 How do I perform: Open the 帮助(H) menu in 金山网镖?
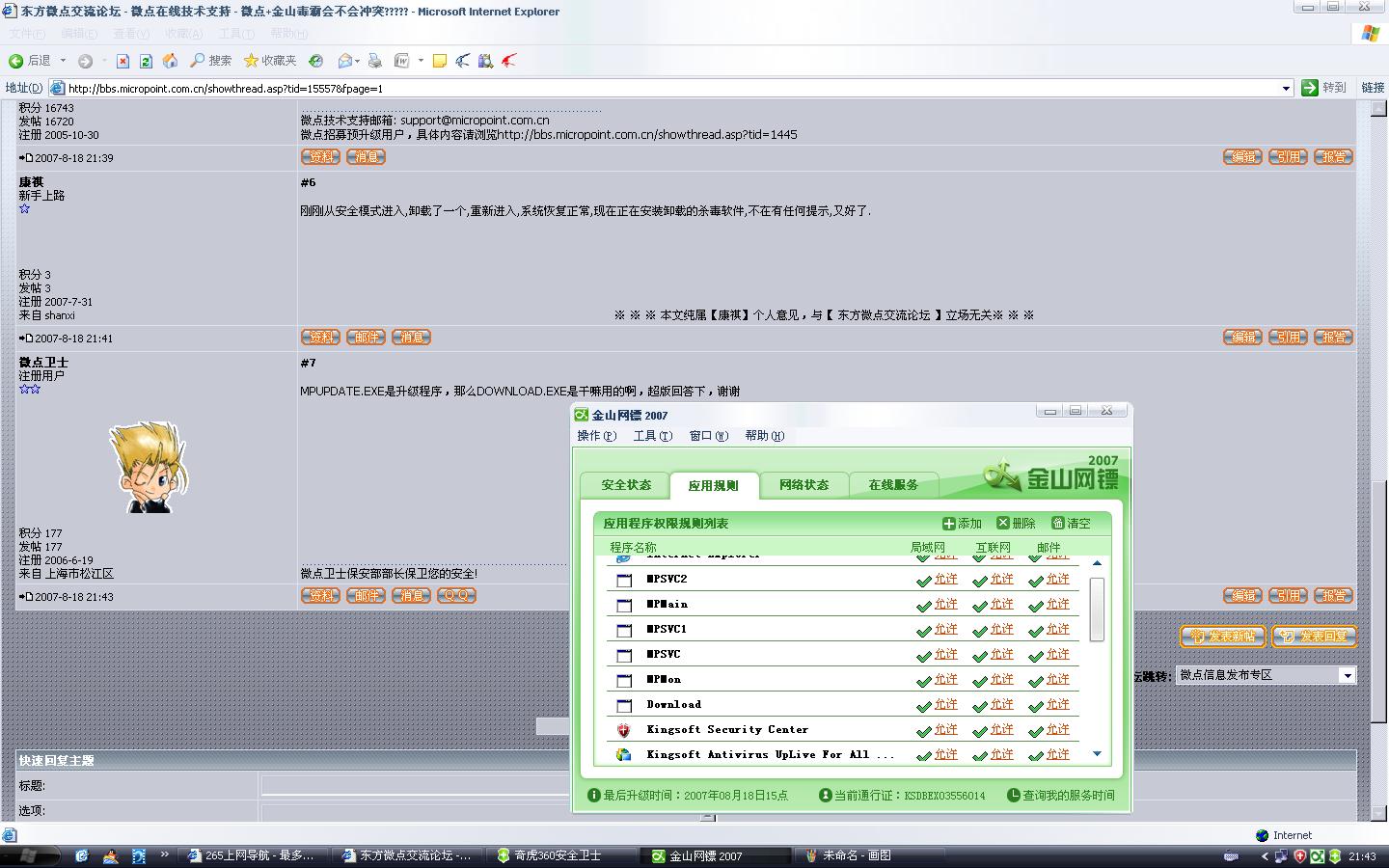point(764,436)
